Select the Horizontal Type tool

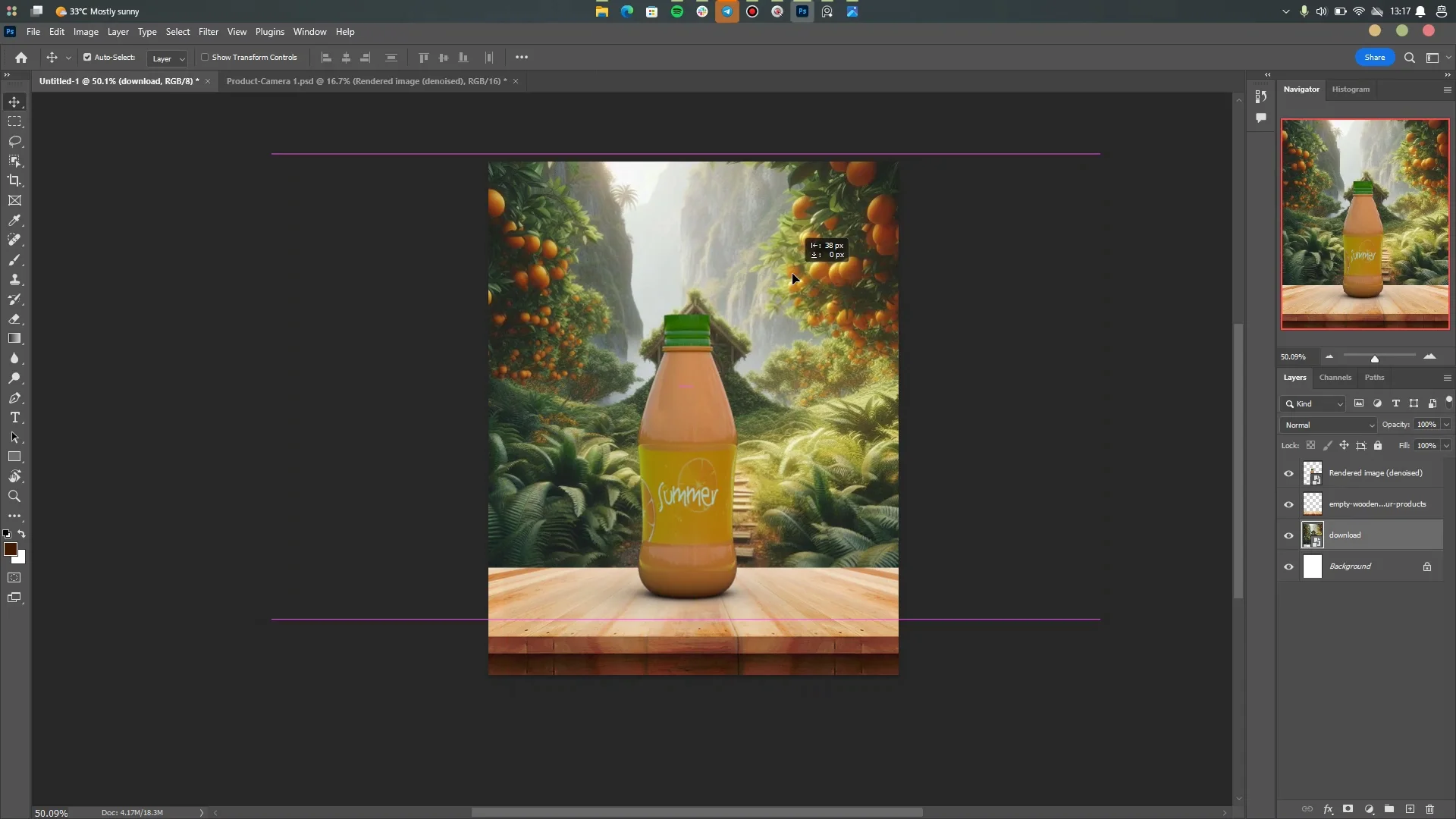pos(14,417)
